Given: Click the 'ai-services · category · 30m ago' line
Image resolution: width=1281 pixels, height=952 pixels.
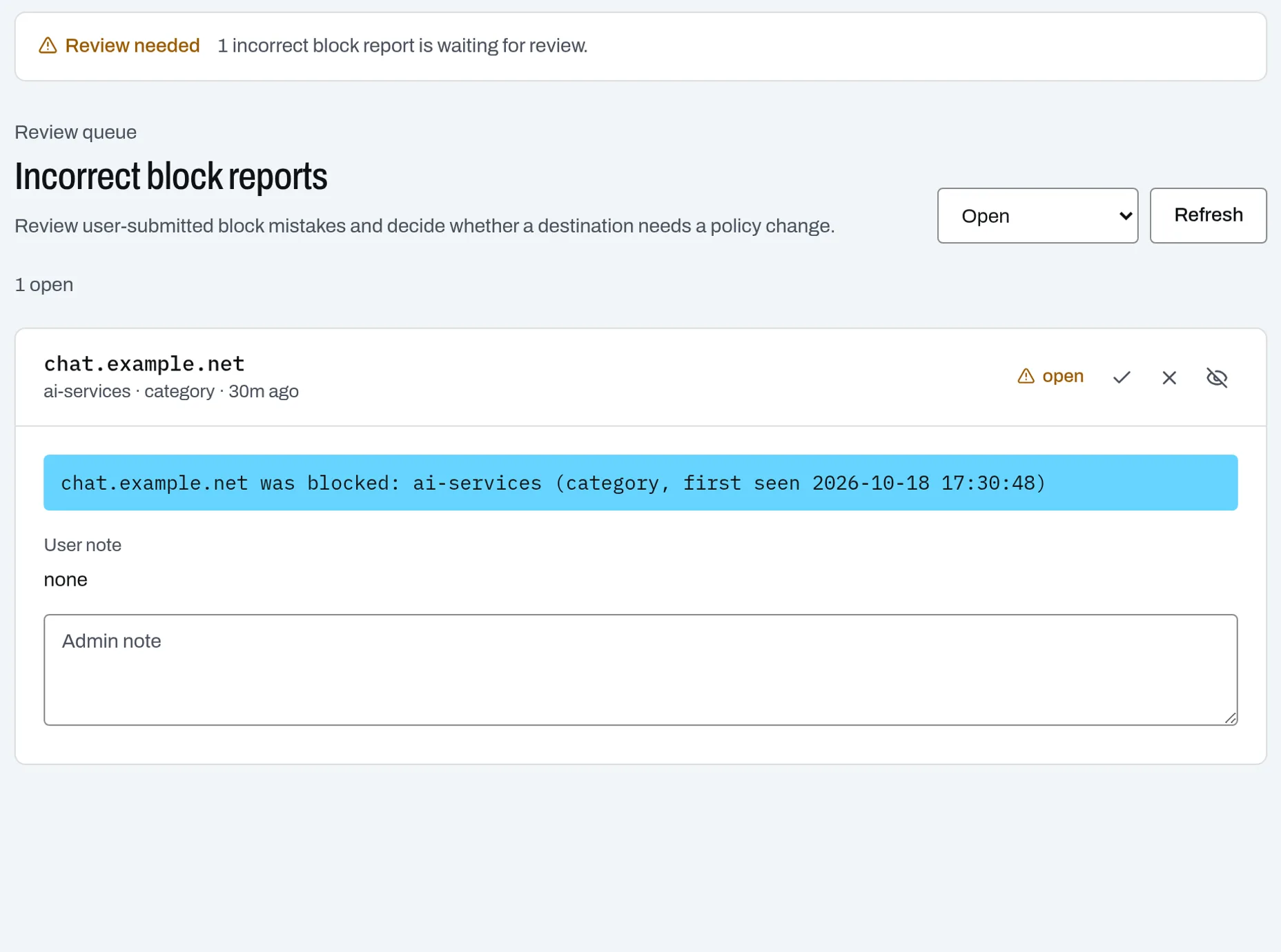Looking at the screenshot, I should tap(171, 391).
